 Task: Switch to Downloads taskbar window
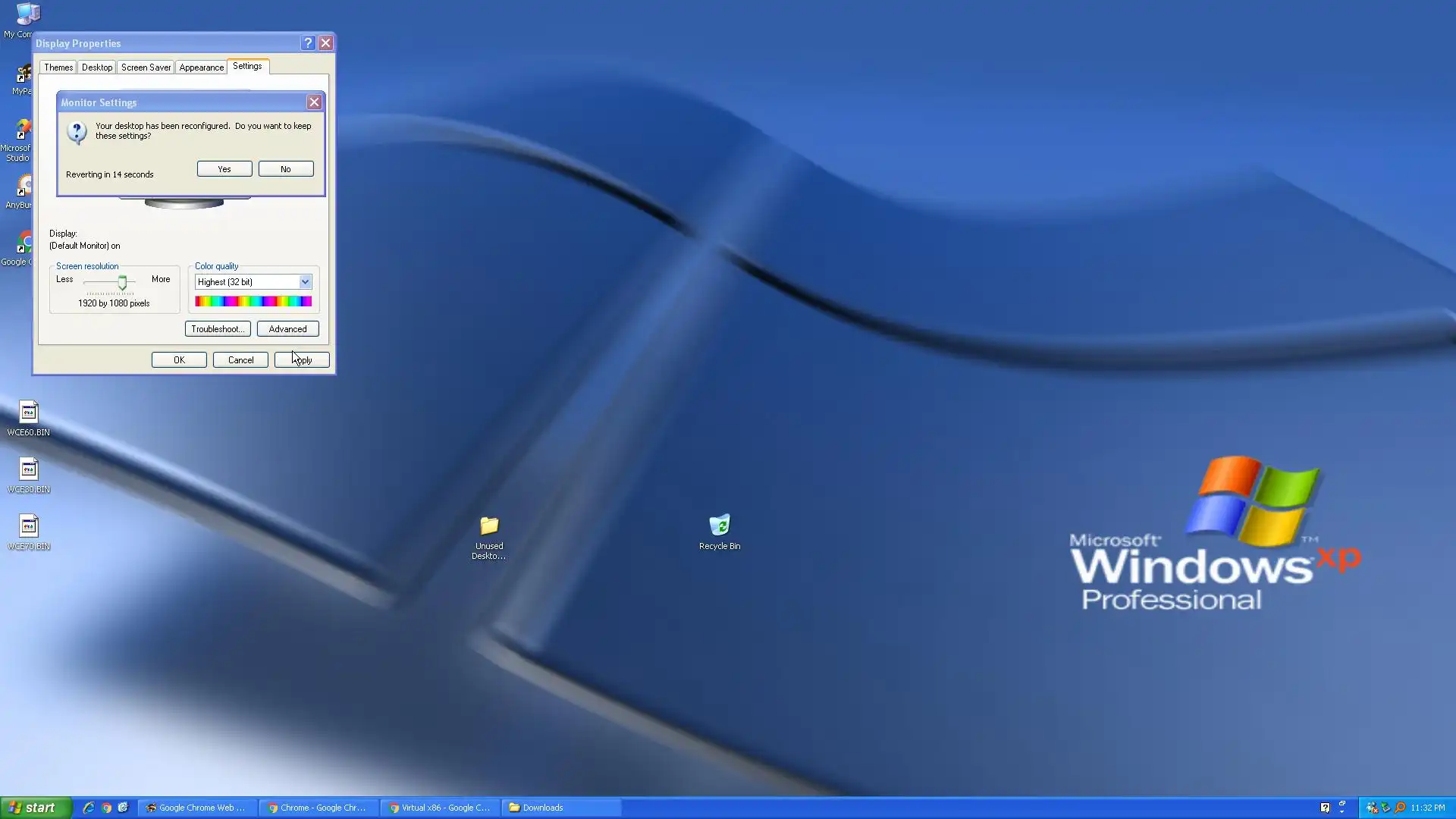(561, 808)
